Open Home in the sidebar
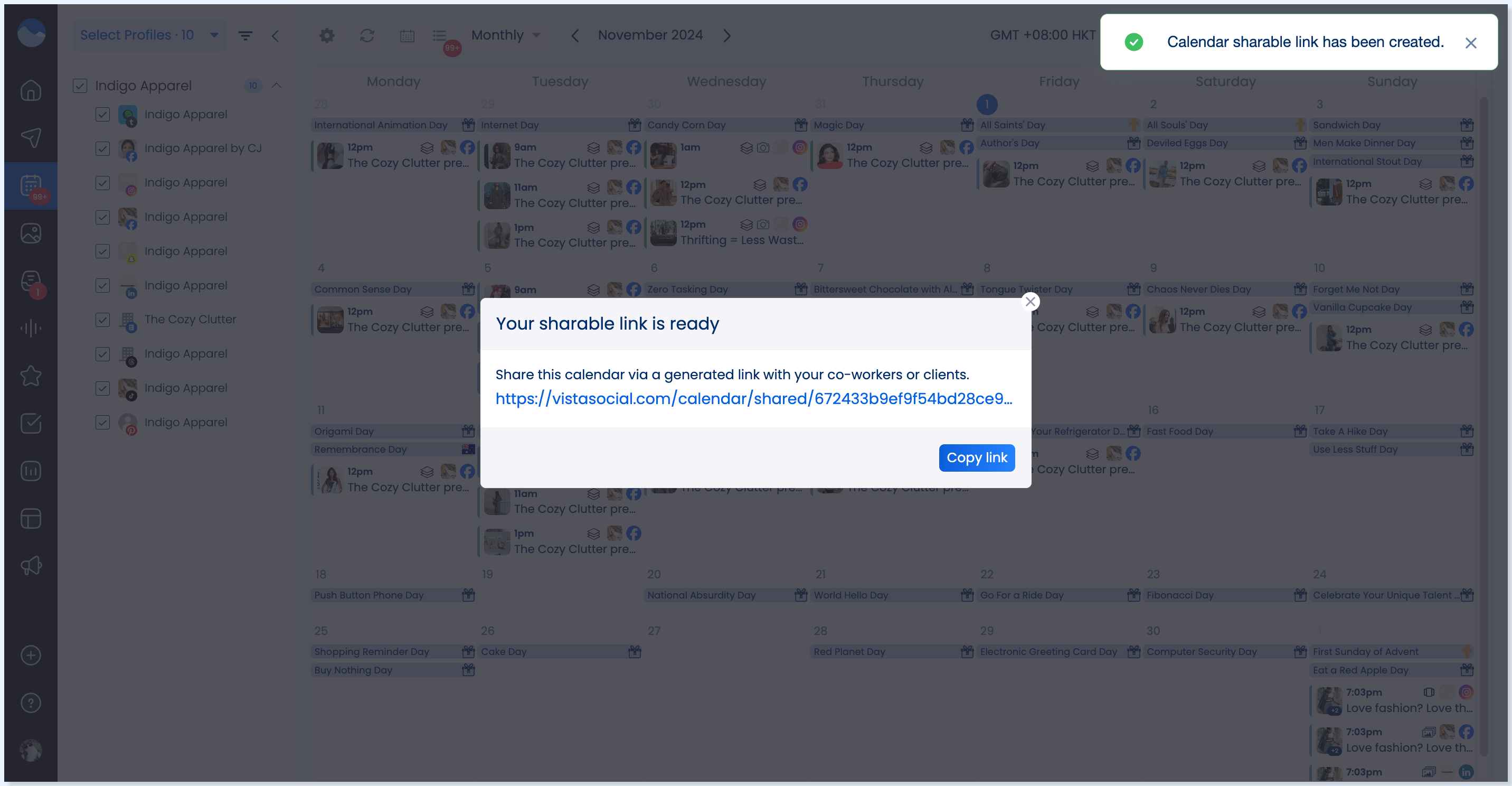The width and height of the screenshot is (1512, 786). pos(31,90)
